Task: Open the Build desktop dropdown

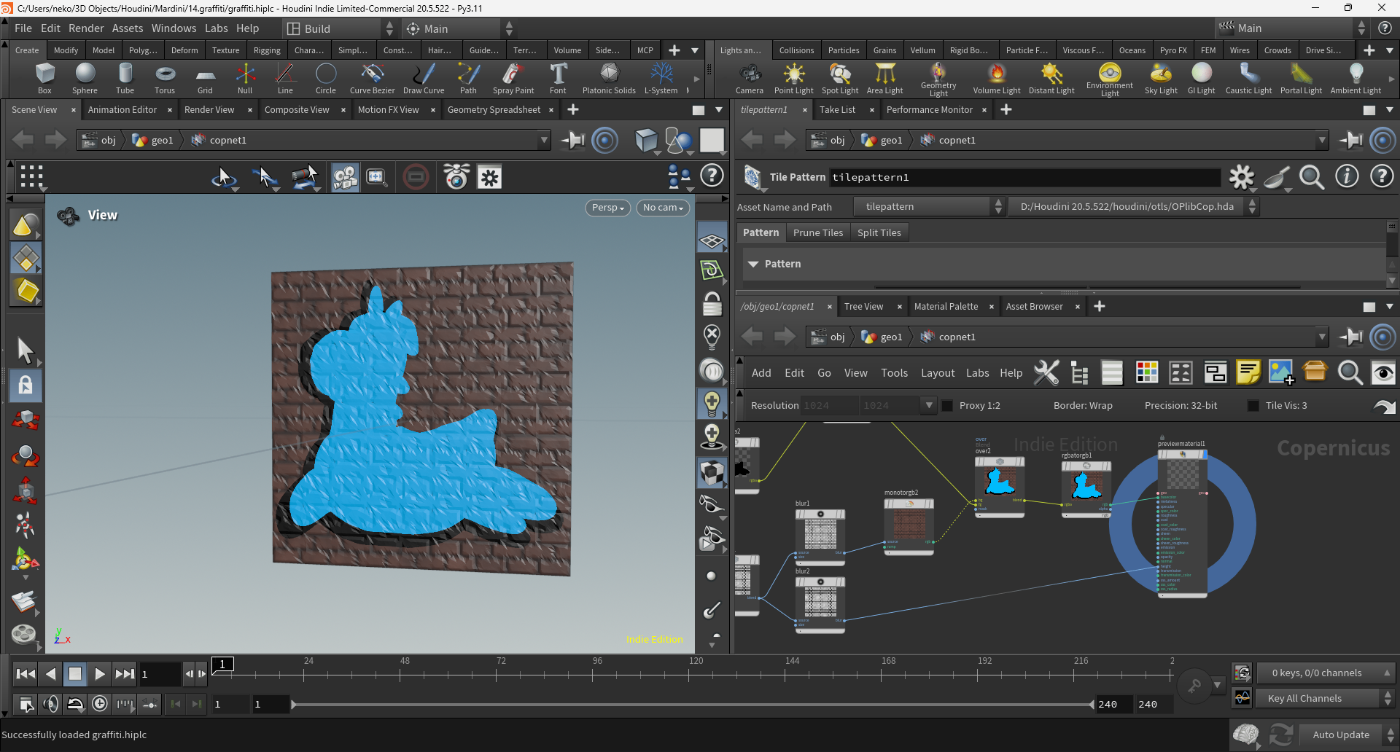Action: (340, 29)
